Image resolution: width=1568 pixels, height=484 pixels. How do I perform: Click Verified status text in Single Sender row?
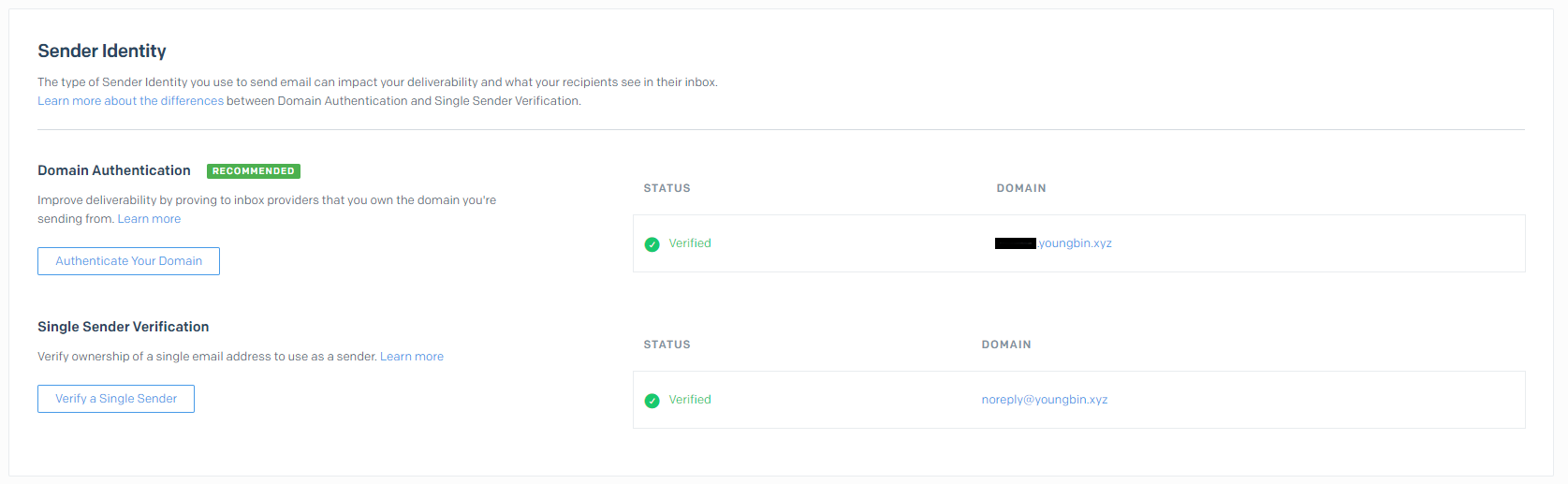(690, 400)
